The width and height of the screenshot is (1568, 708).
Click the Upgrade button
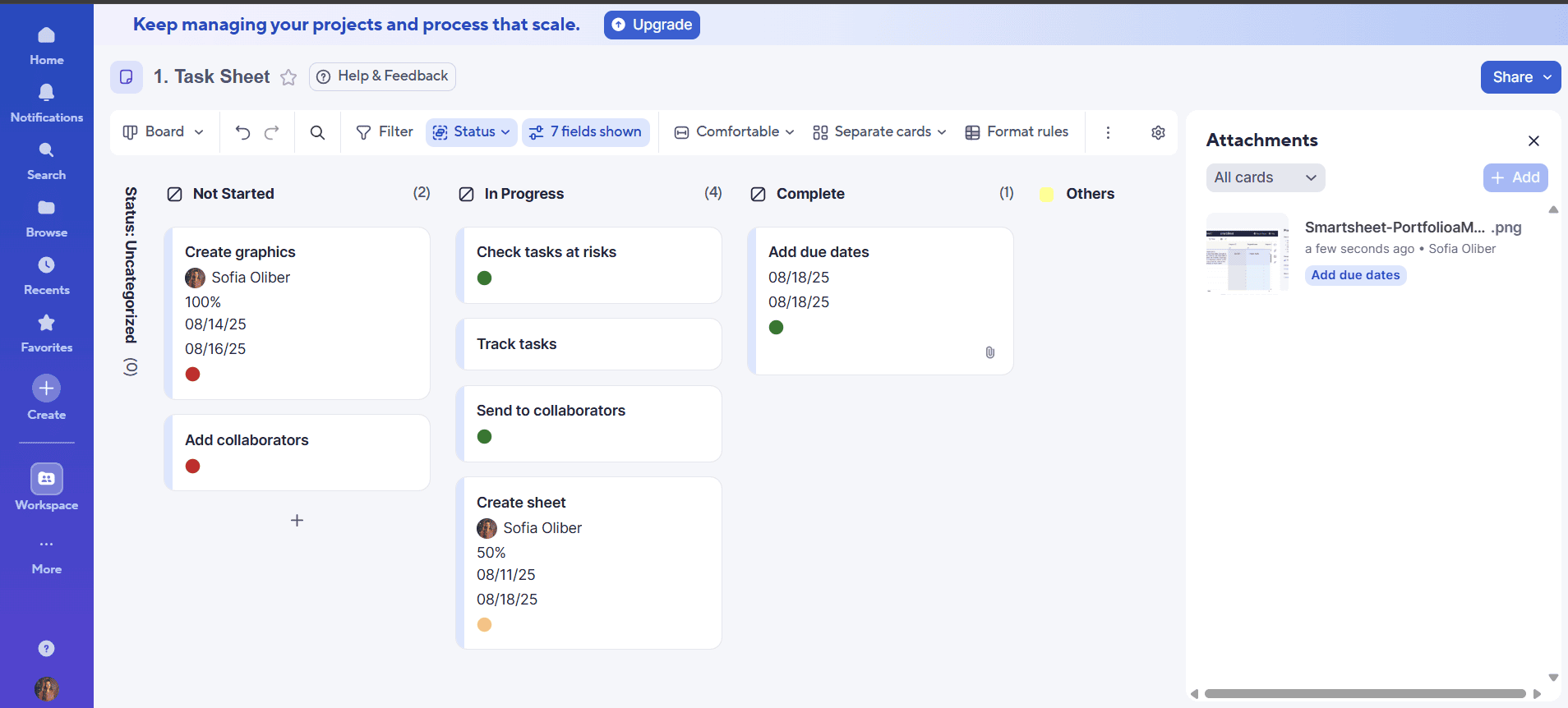(652, 25)
